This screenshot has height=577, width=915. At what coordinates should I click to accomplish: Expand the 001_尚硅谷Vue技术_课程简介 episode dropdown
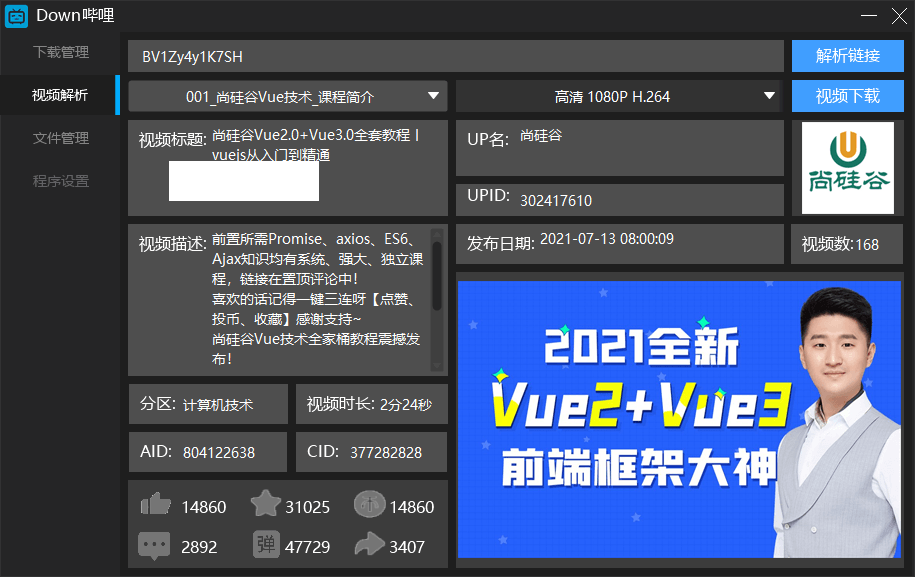[x=288, y=96]
